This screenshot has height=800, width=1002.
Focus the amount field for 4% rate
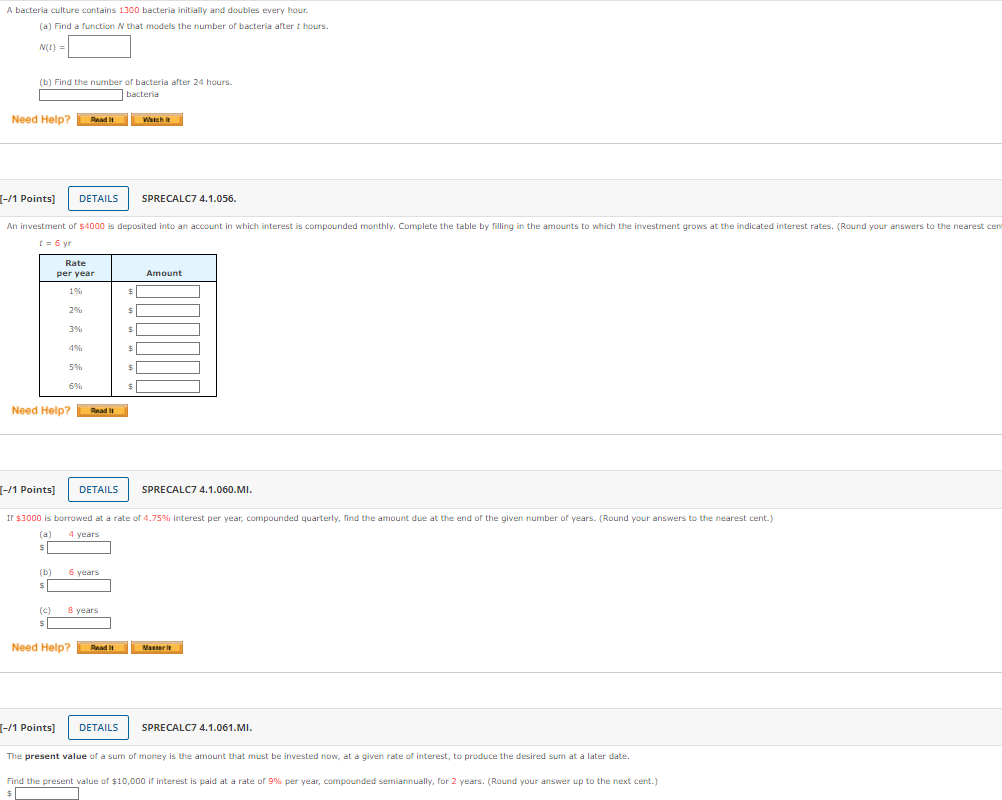click(x=168, y=349)
